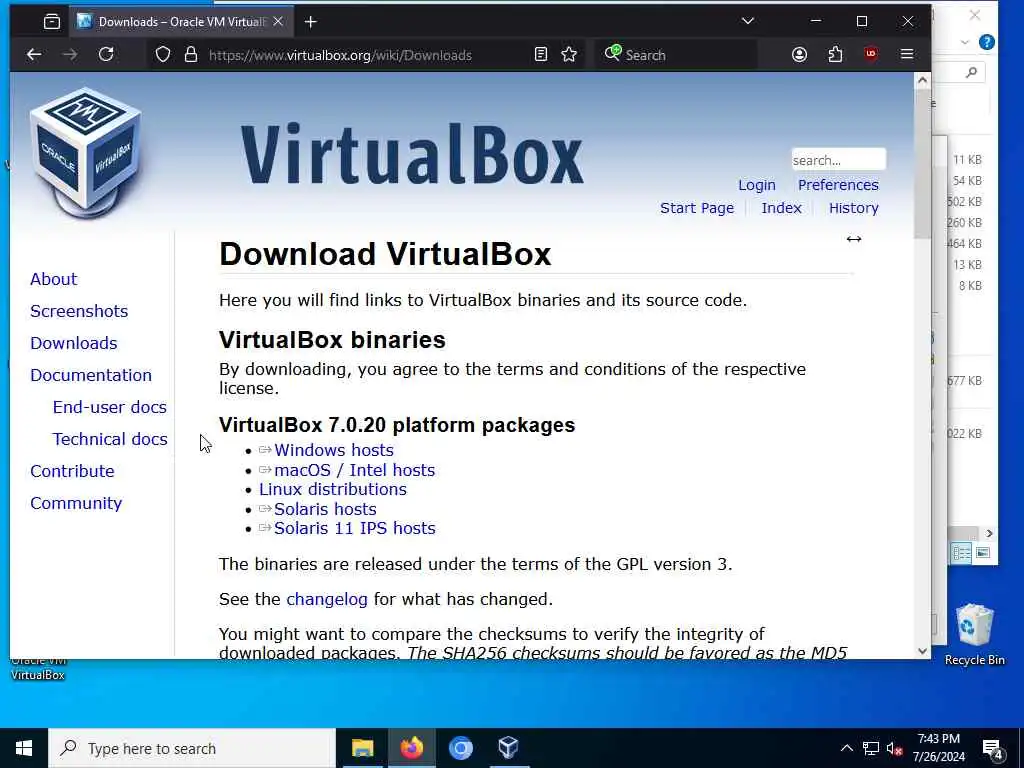Open network status tray icon
The width and height of the screenshot is (1024, 768).
click(871, 748)
